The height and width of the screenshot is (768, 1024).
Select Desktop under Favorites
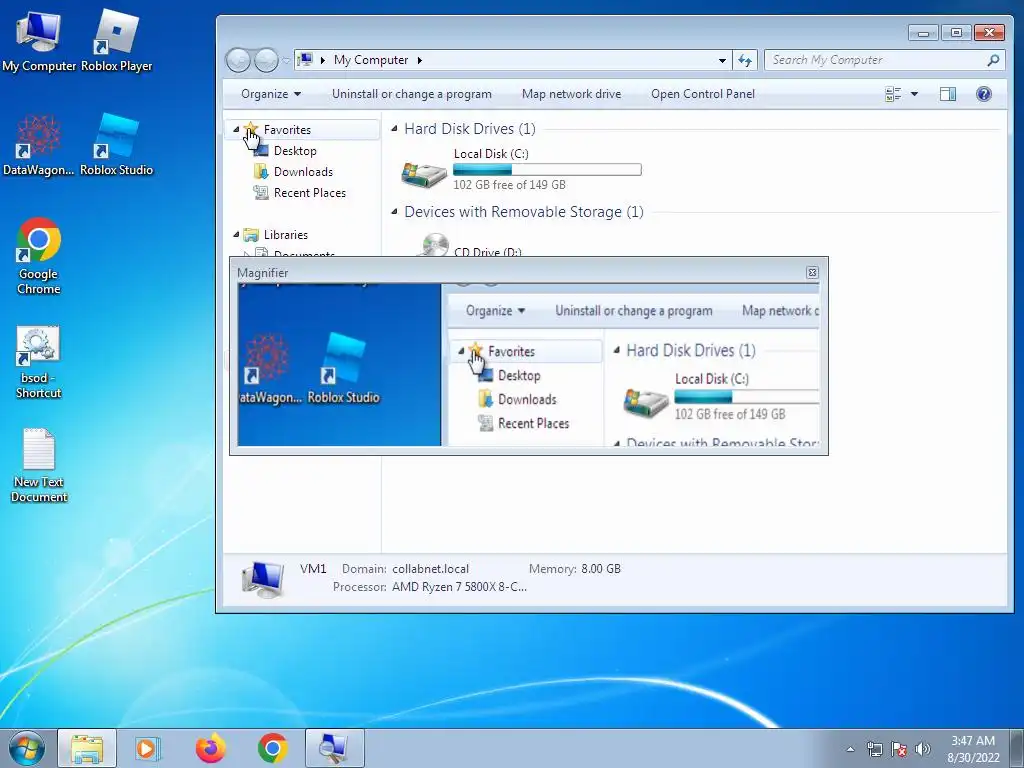[295, 151]
